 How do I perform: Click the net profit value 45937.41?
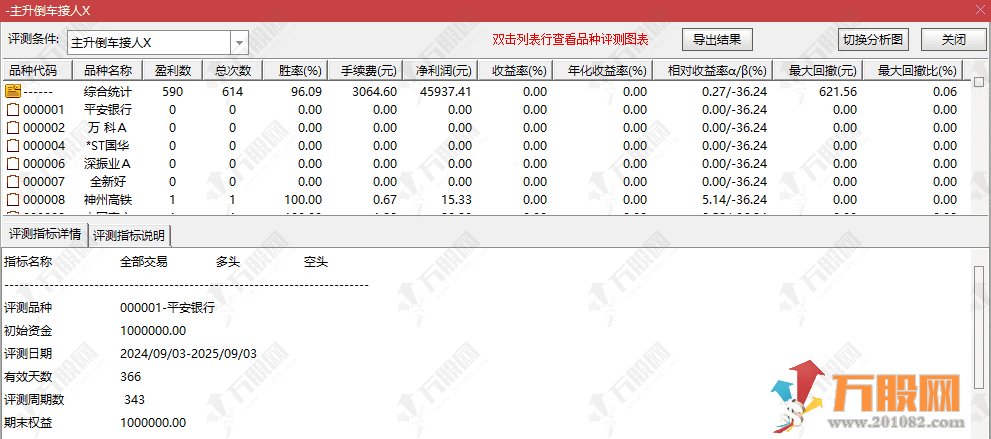[x=446, y=92]
